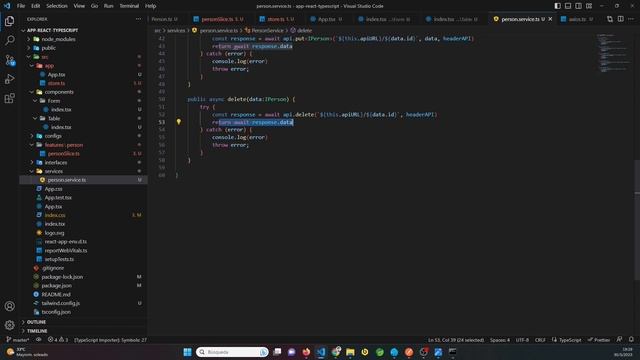Viewport: 640px width, 360px height.
Task: Open the terminal app in taskbar
Action: [453, 352]
